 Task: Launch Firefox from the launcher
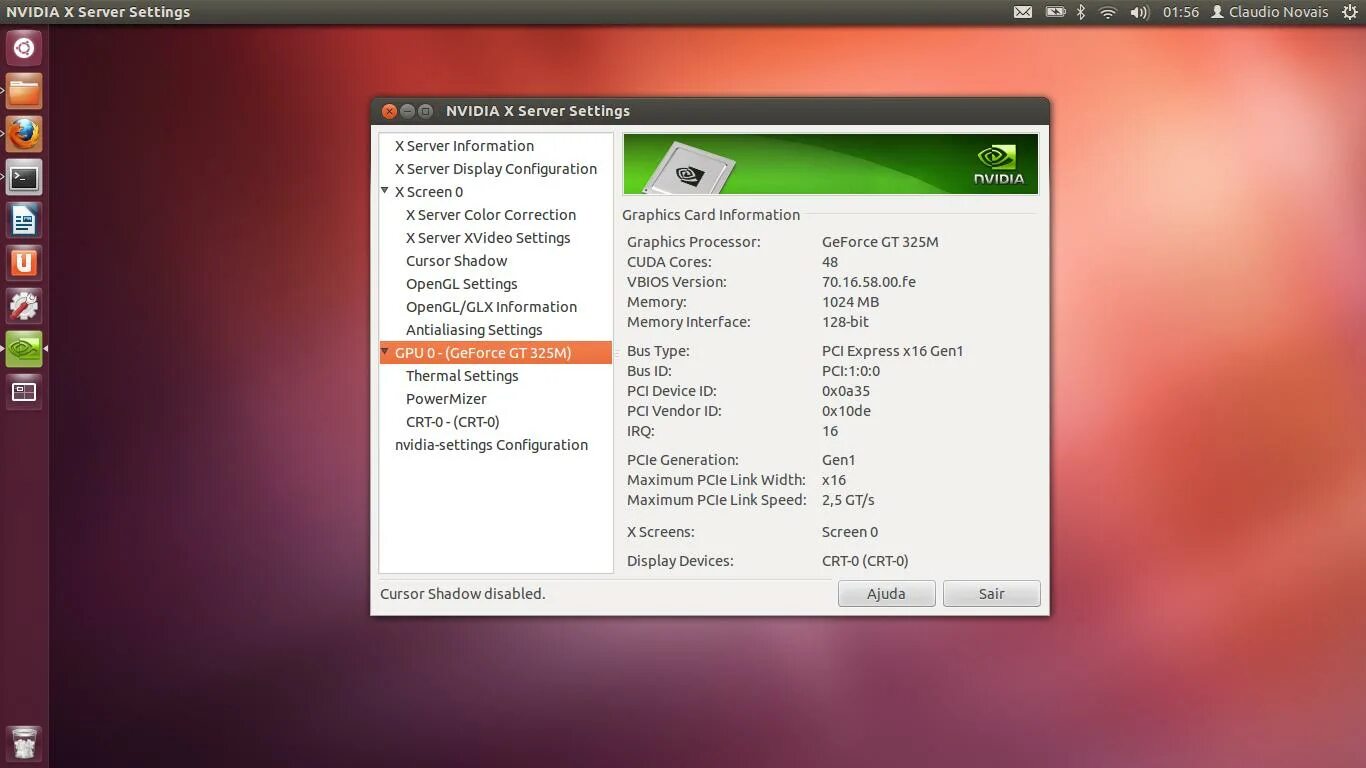(23, 133)
